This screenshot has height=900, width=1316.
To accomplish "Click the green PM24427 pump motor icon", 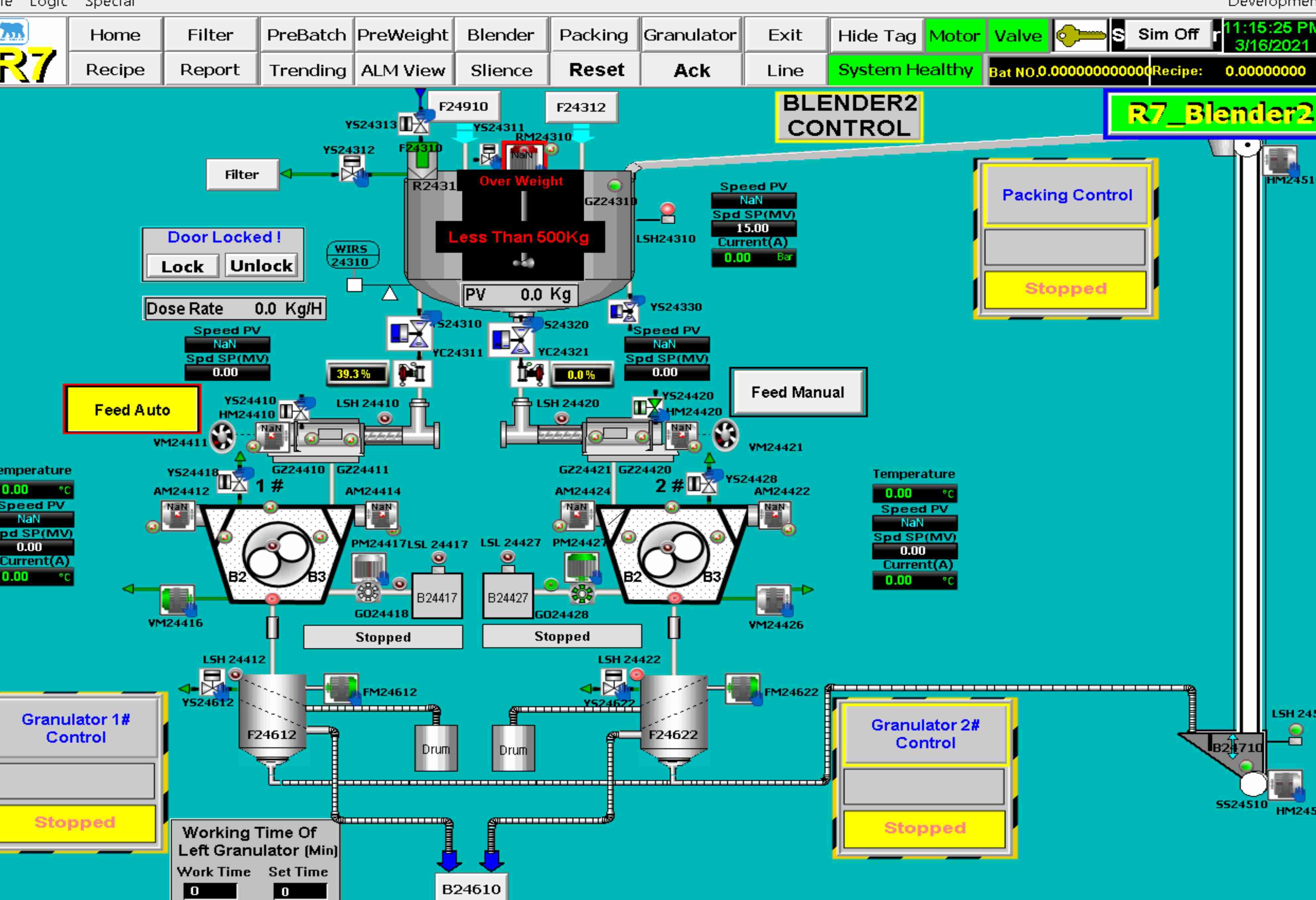I will pos(582,568).
